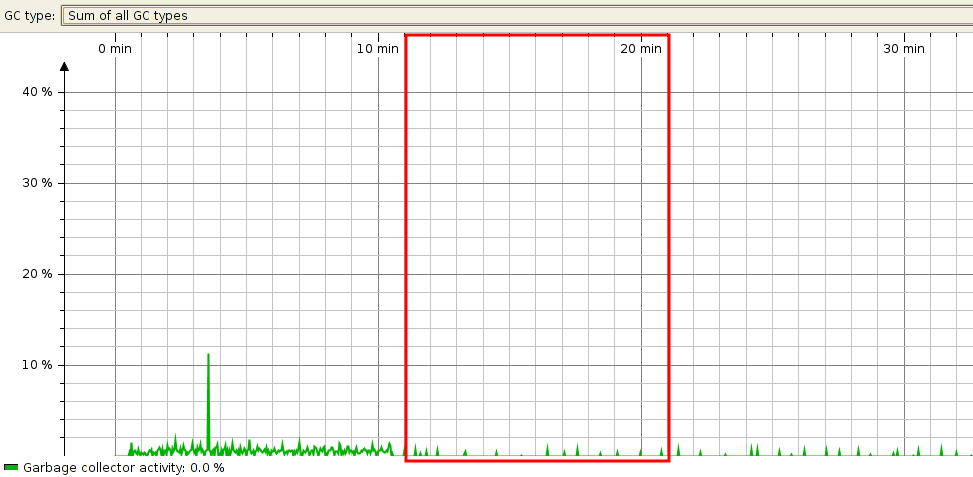Click the blue 0.0 % activity value
Viewport: 973px width, 477px height.
pos(207,467)
